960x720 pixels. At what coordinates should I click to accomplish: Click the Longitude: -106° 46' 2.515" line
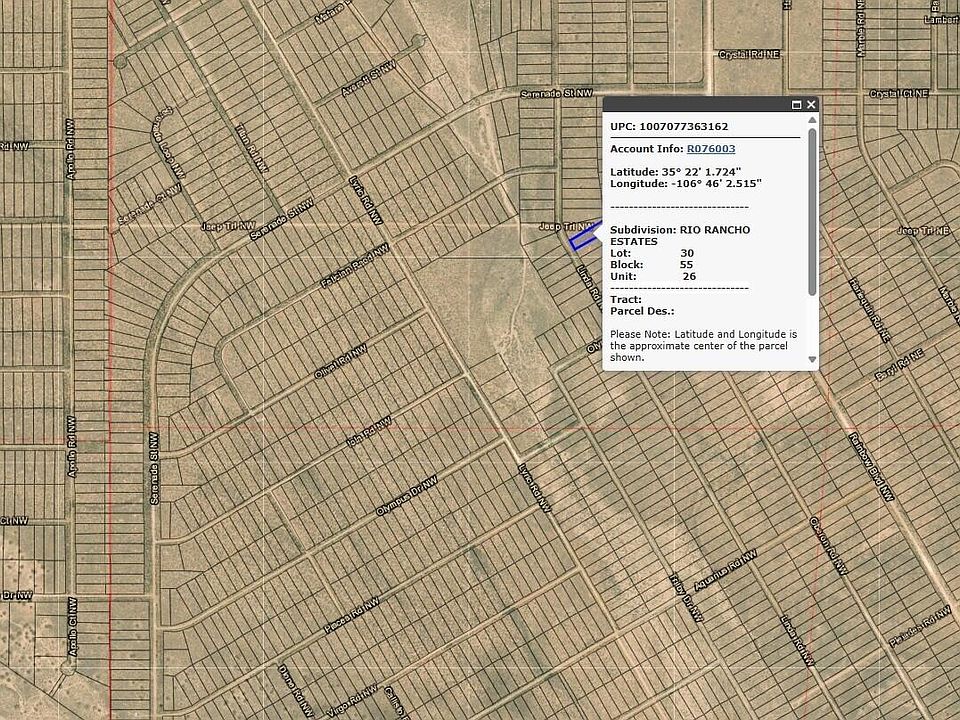(x=686, y=184)
